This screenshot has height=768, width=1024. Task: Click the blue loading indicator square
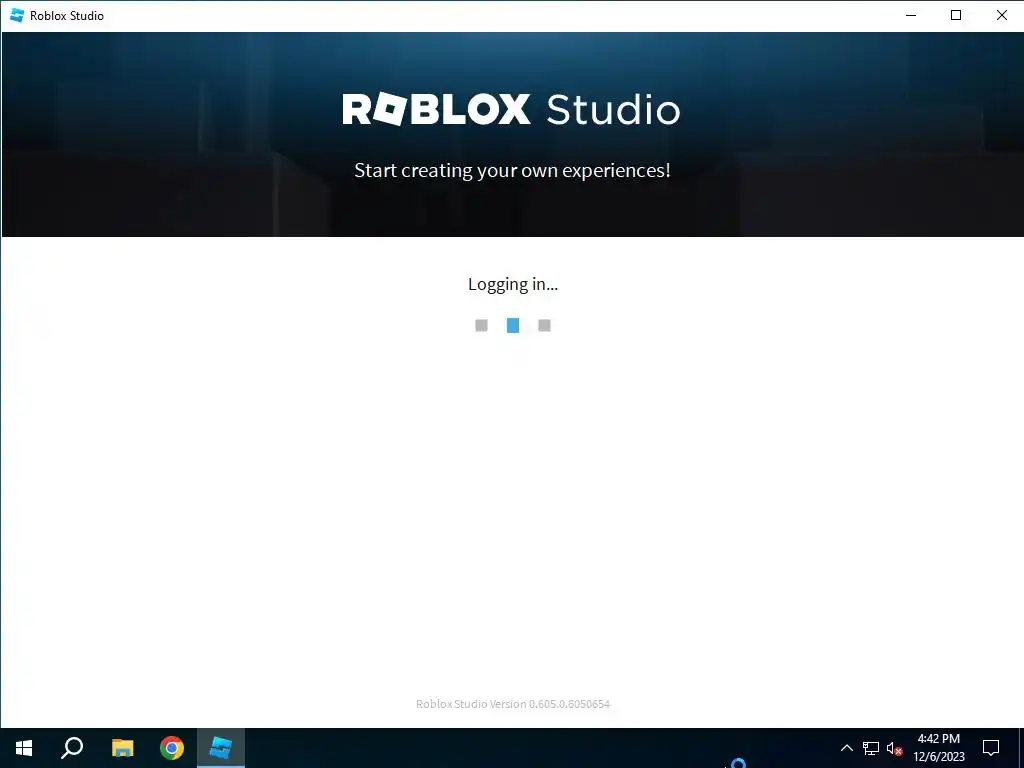tap(513, 325)
